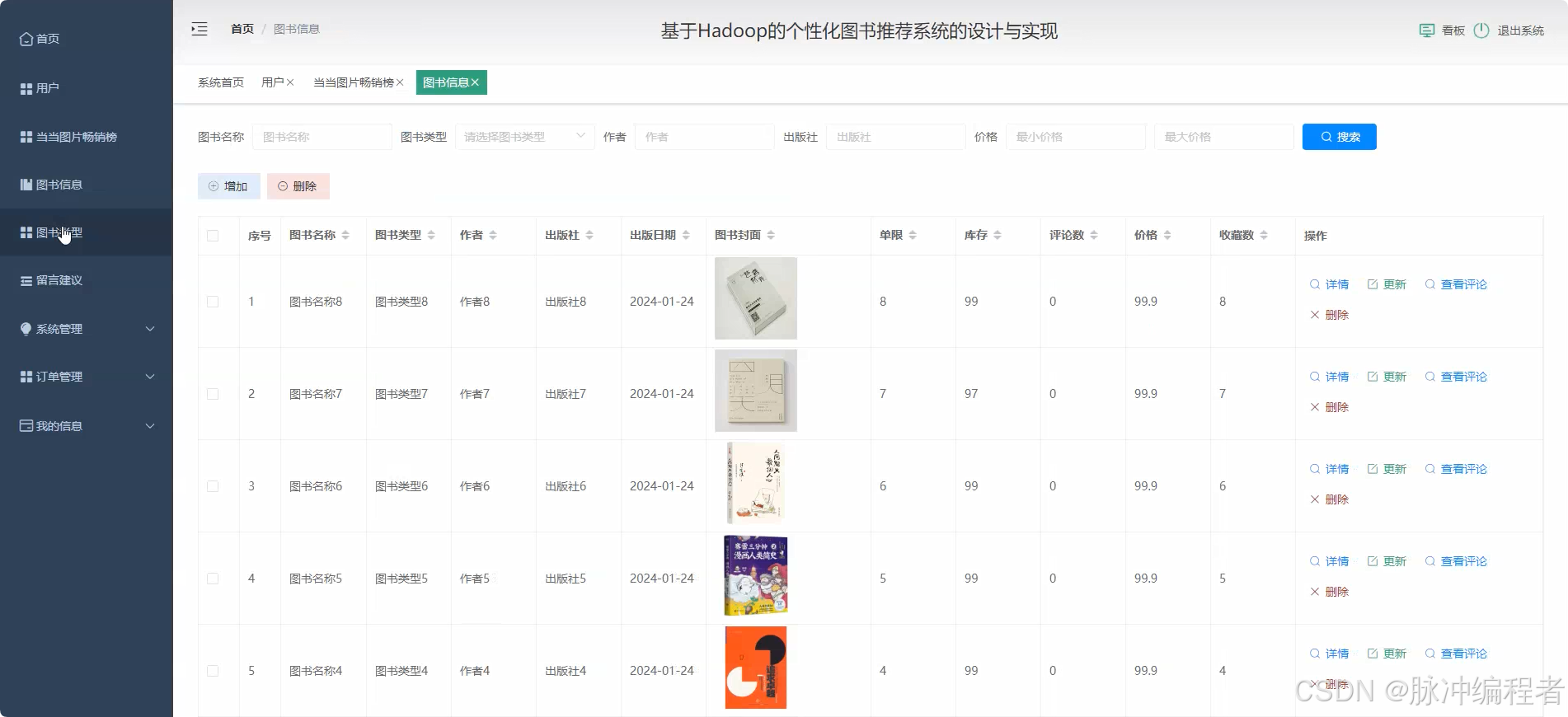The height and width of the screenshot is (717, 1568).
Task: Open the 图书名称4 orange cover thumbnail
Action: tap(756, 668)
